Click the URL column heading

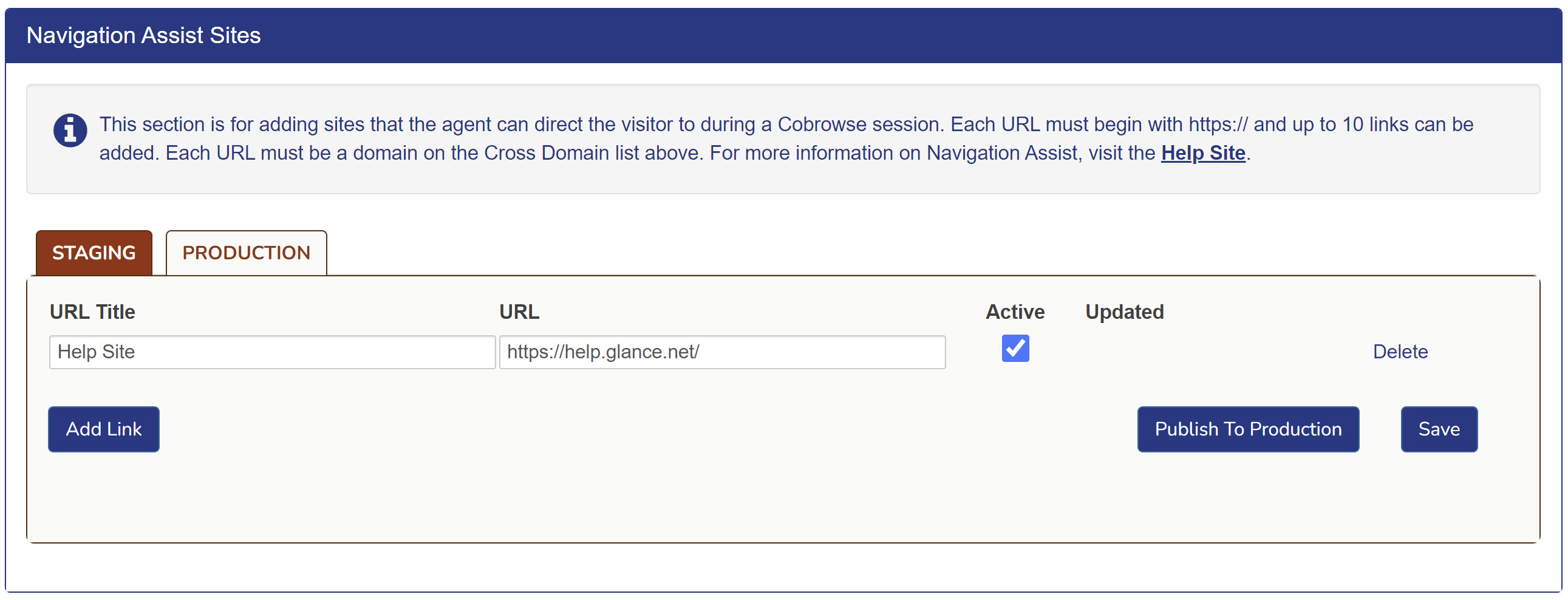click(519, 312)
